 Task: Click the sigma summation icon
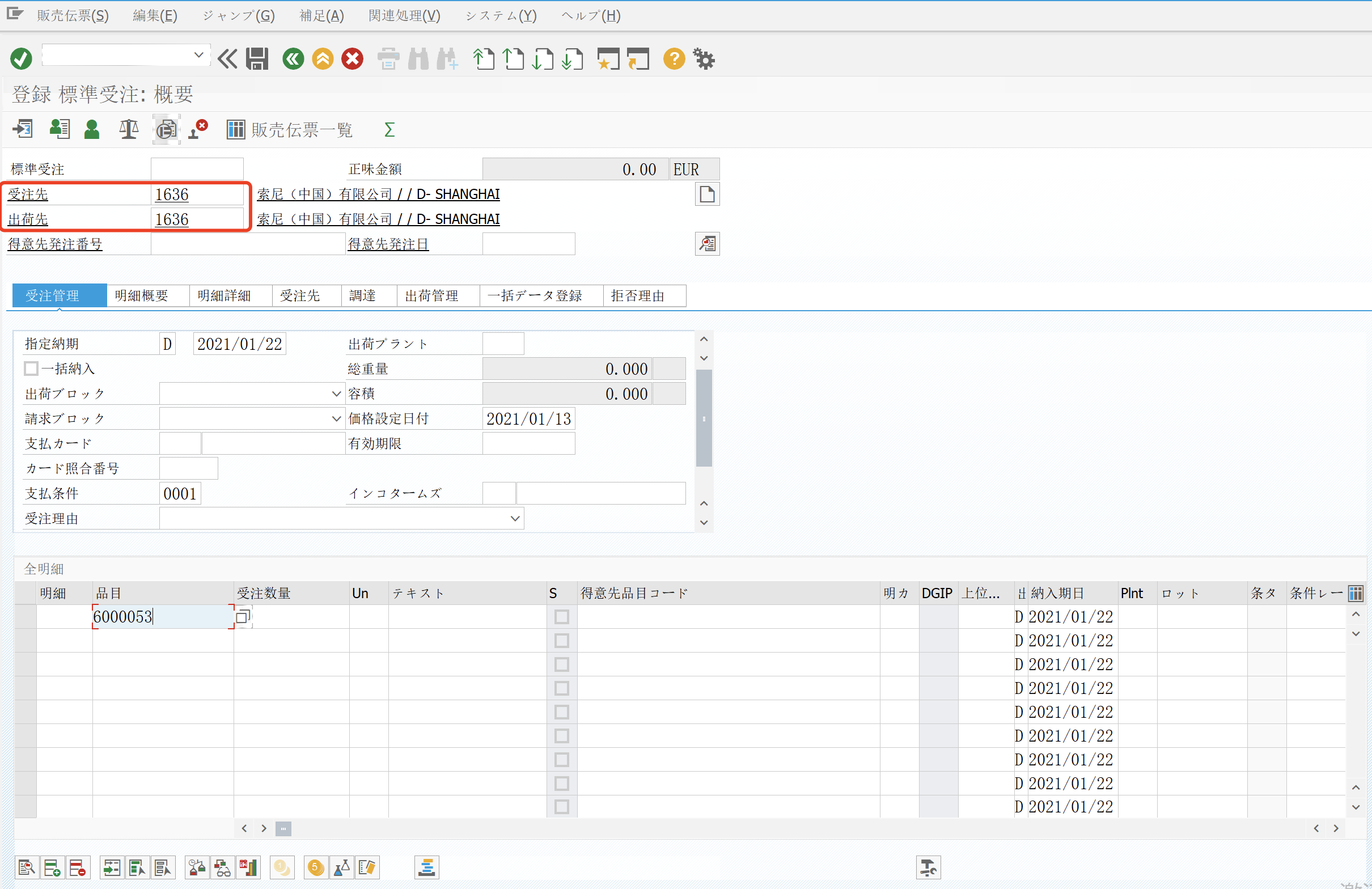(x=389, y=130)
